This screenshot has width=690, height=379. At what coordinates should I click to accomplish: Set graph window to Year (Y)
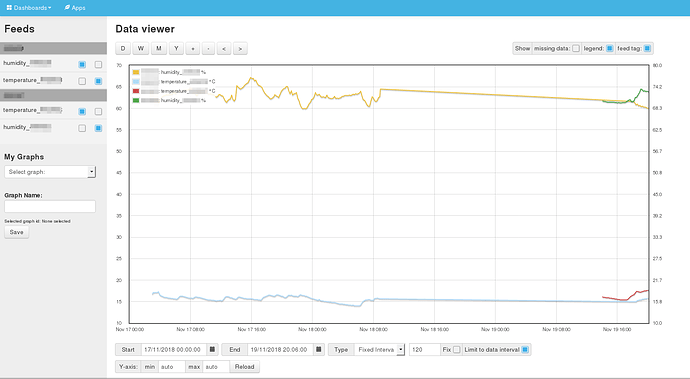click(x=176, y=48)
